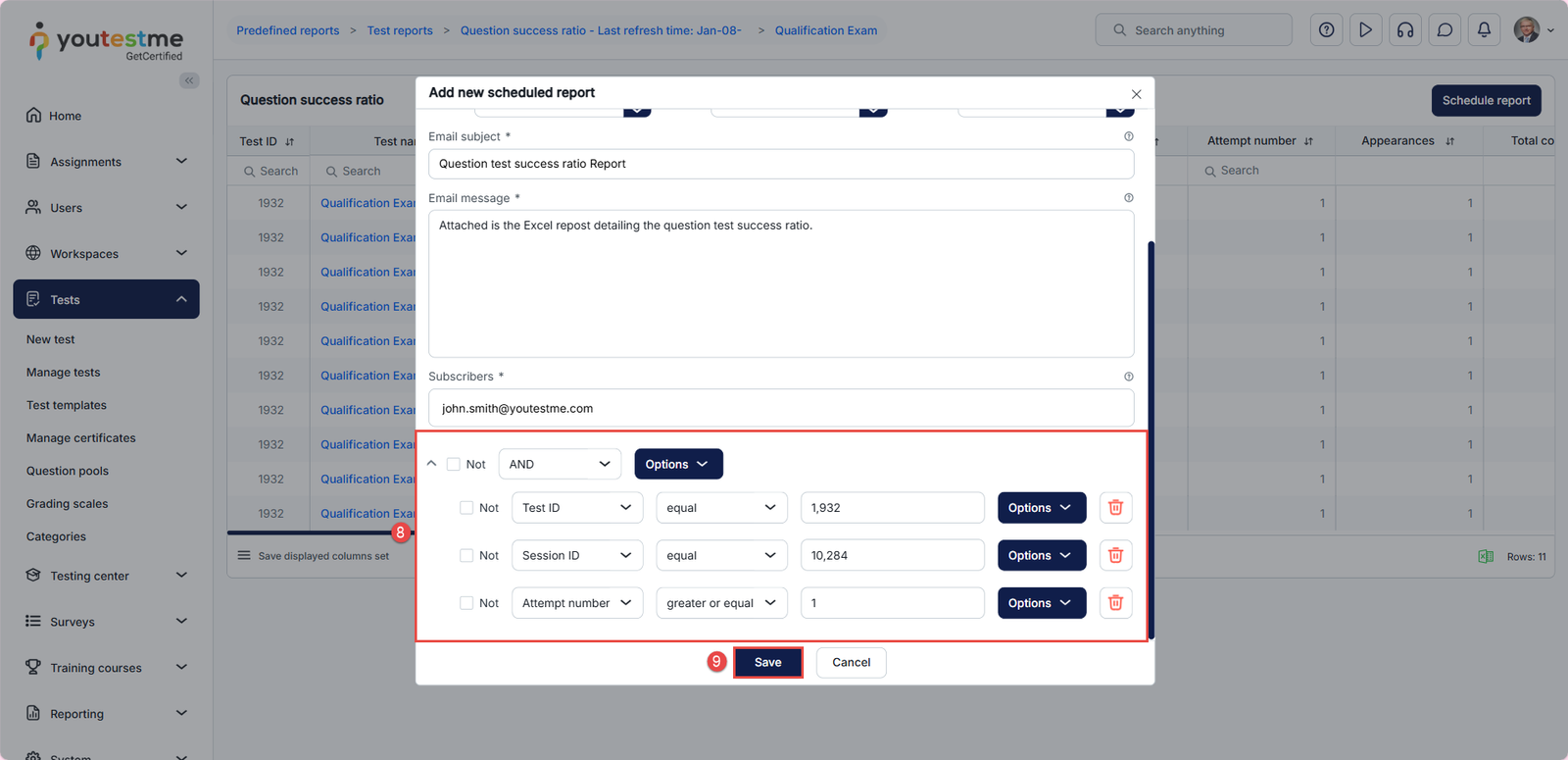Open the Test ID field dropdown
The width and height of the screenshot is (1568, 760).
pyautogui.click(x=577, y=508)
